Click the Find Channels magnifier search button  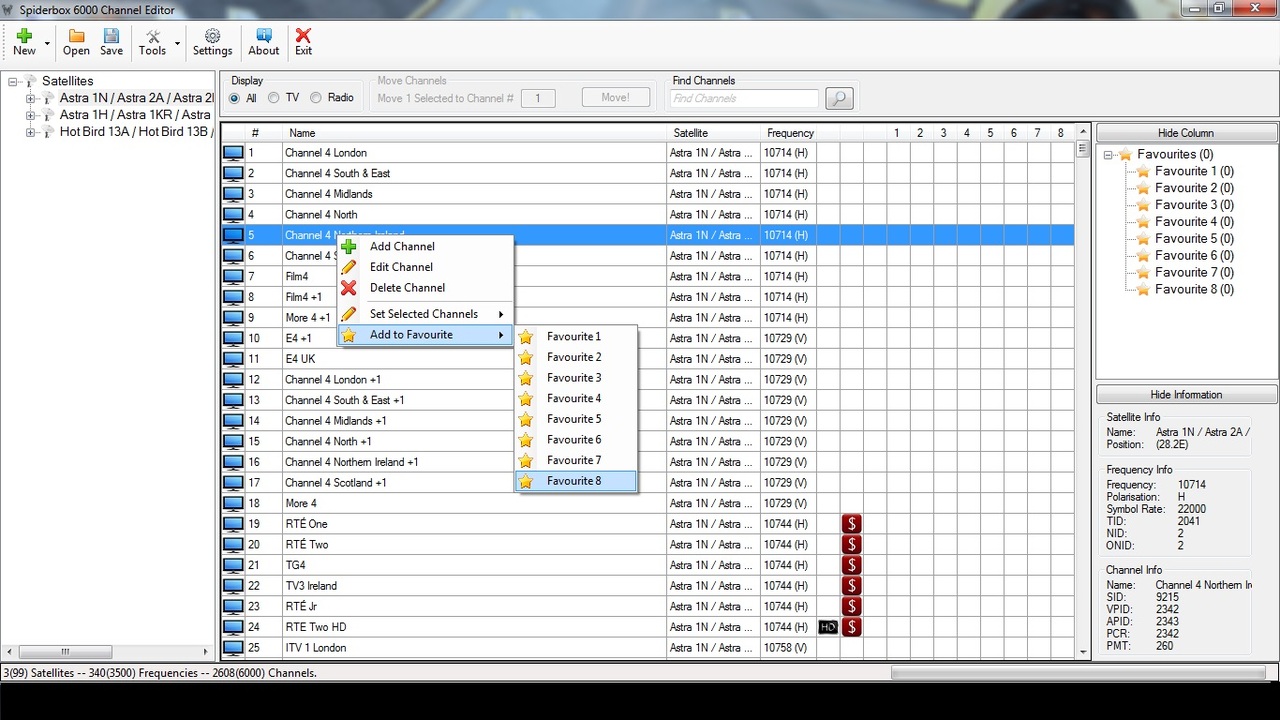tap(839, 98)
